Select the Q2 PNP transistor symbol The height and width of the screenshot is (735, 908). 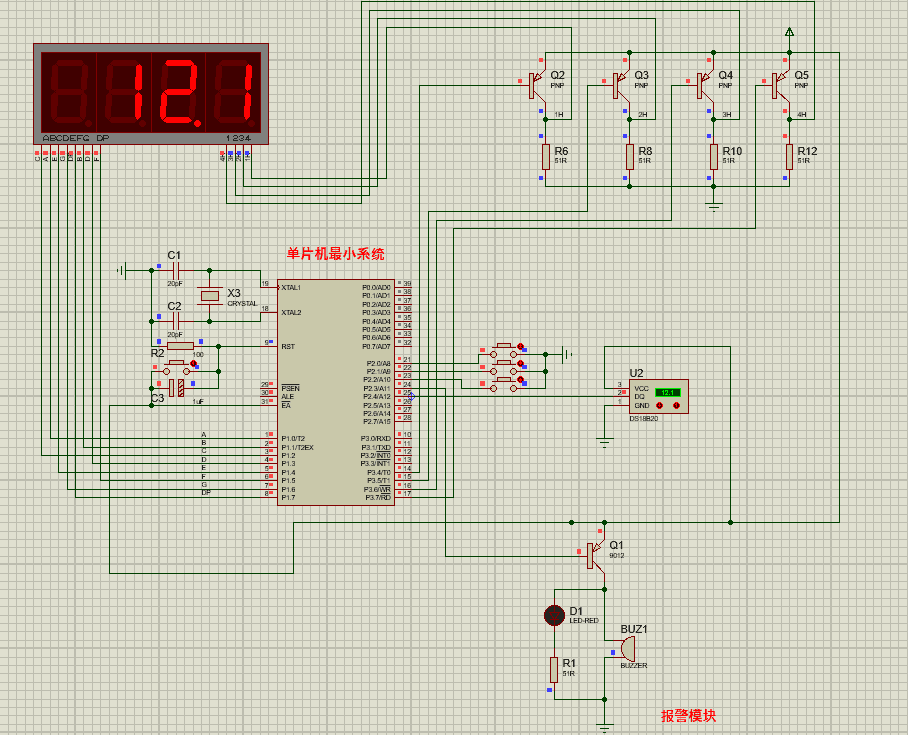[536, 86]
